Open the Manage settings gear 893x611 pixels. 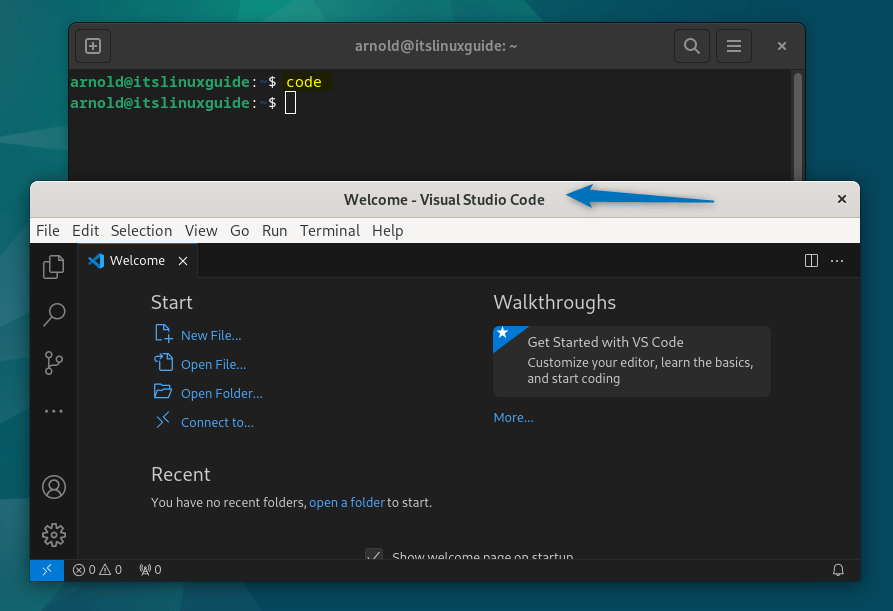53,535
